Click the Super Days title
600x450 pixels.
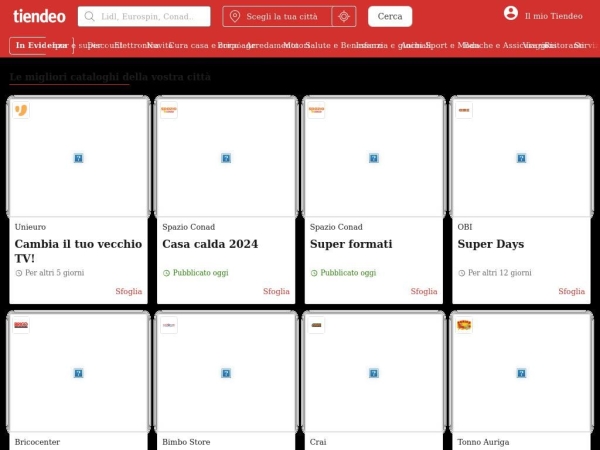coord(491,244)
